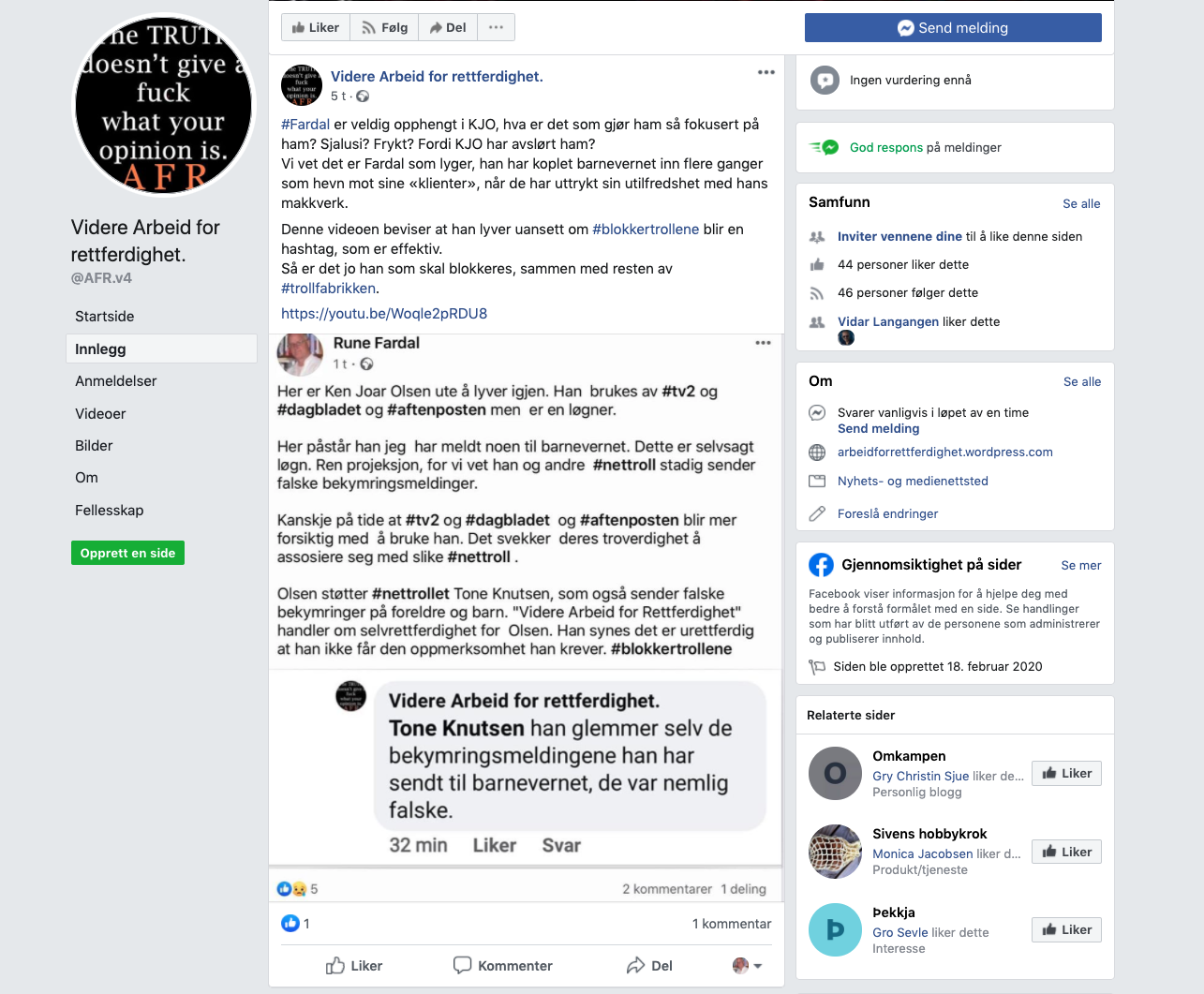Open the blue like reaction count icon

click(x=290, y=924)
